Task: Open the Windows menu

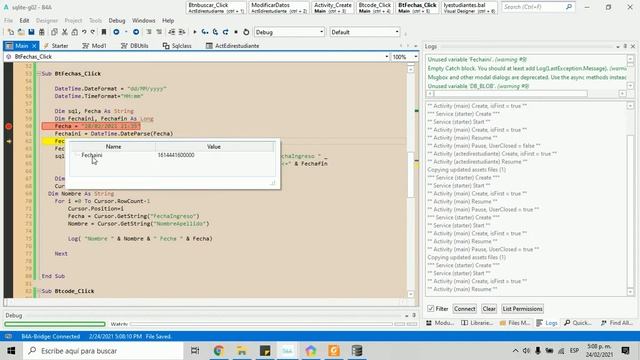Action: point(143,20)
